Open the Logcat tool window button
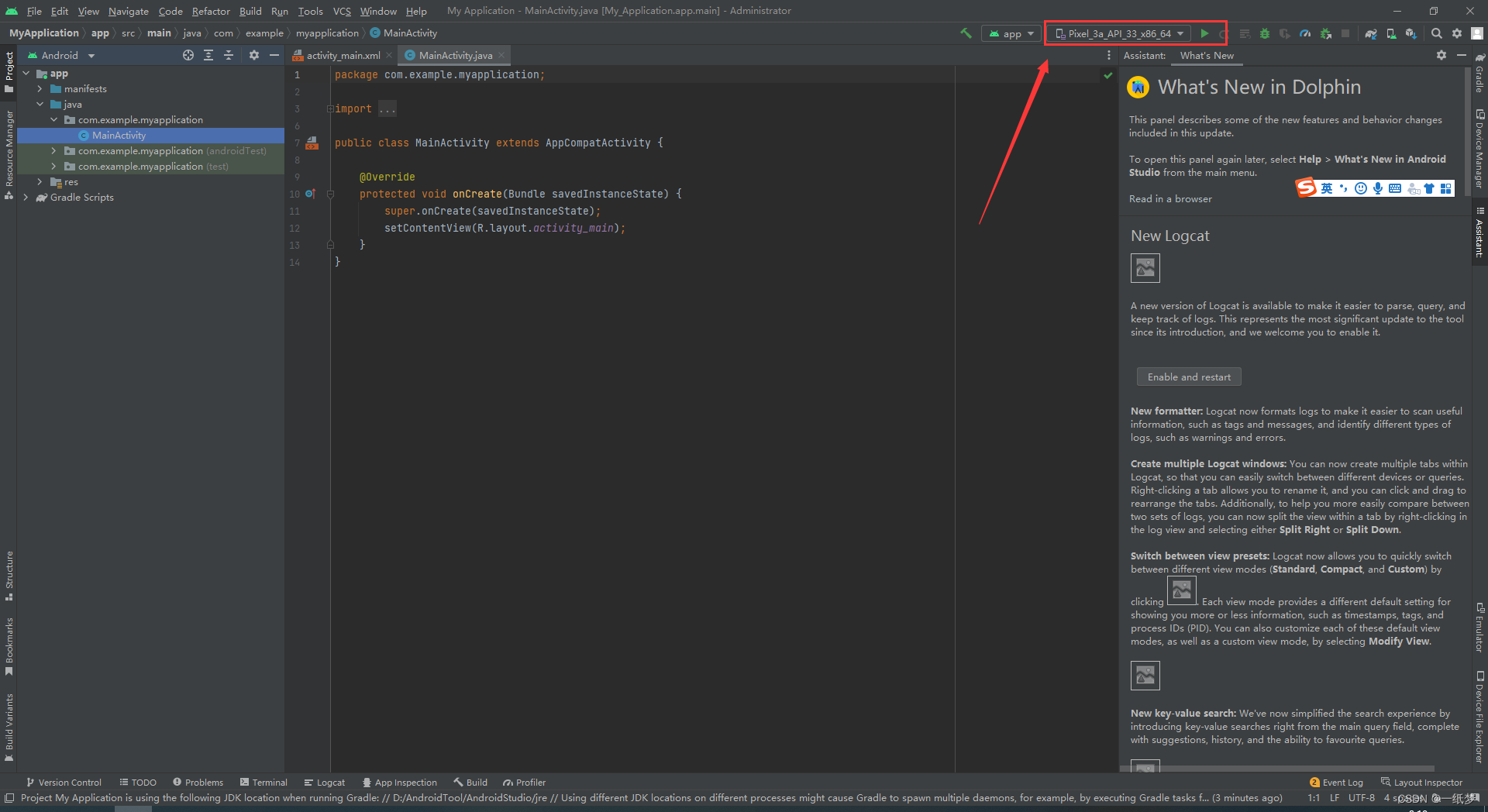 pos(325,783)
